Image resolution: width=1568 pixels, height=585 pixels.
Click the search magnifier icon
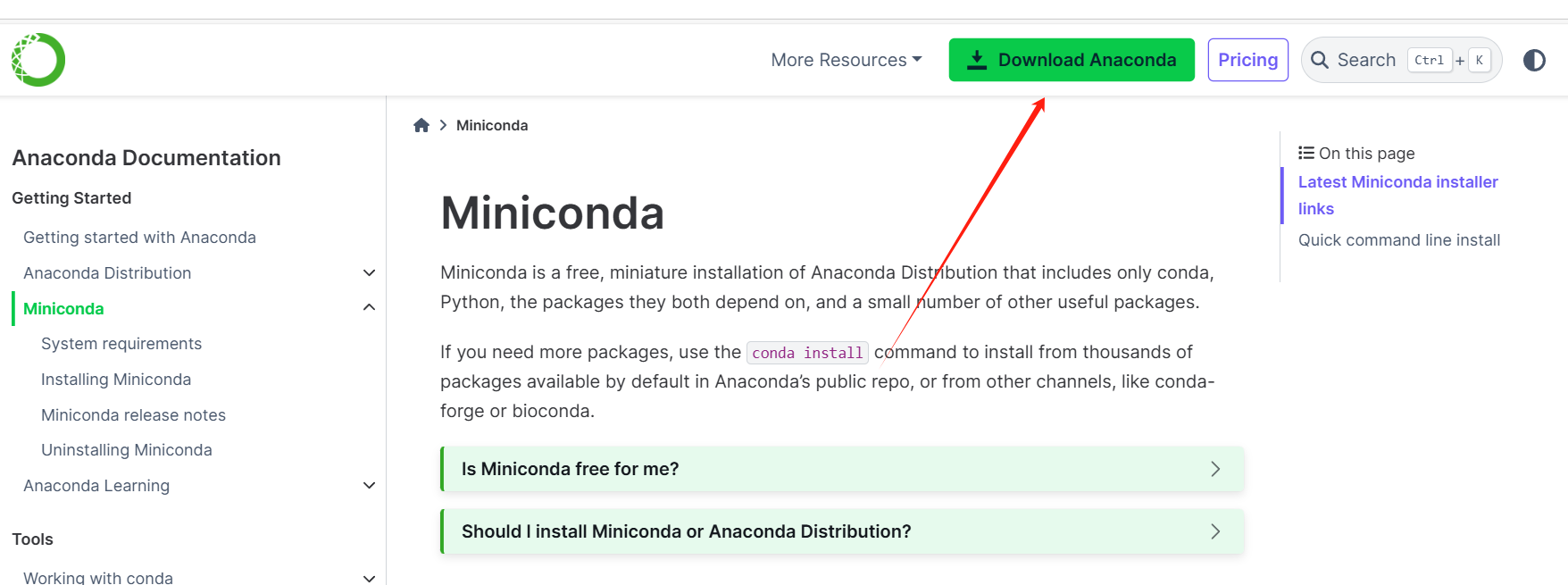pos(1320,60)
